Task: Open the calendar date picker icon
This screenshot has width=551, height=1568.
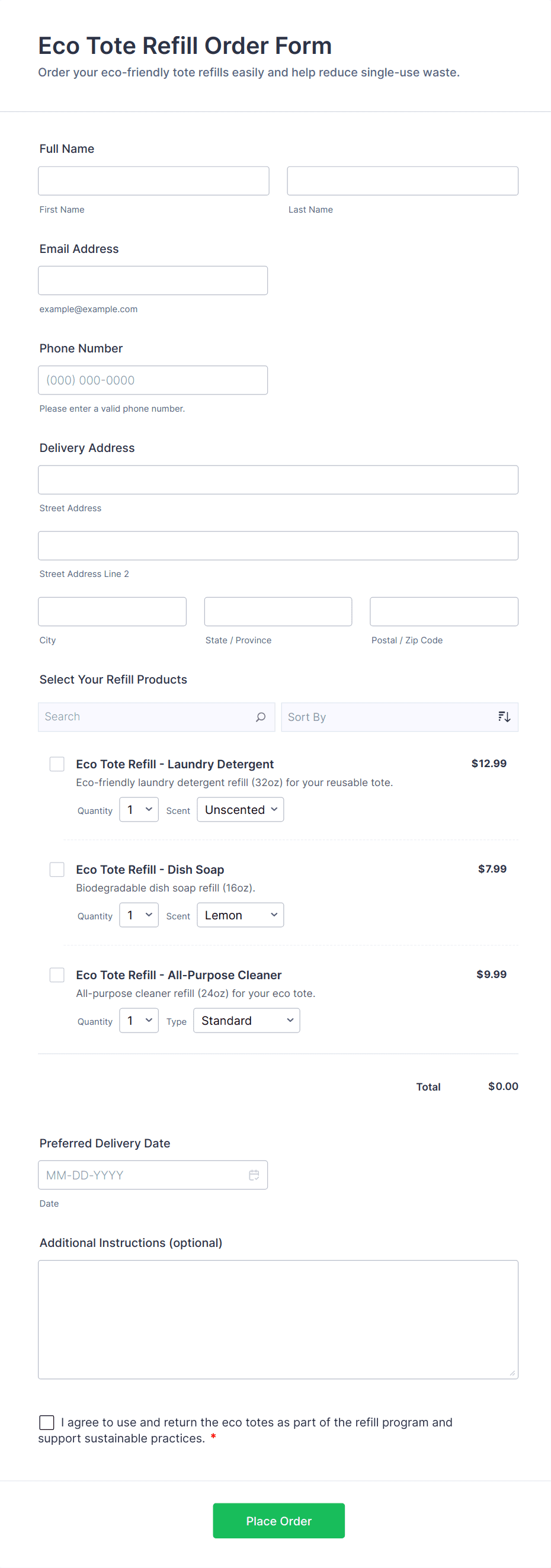Action: 254,1175
